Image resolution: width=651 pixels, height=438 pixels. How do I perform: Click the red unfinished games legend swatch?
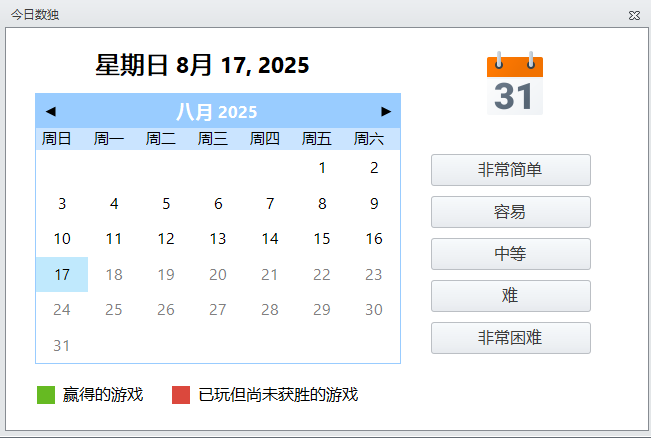tap(180, 395)
